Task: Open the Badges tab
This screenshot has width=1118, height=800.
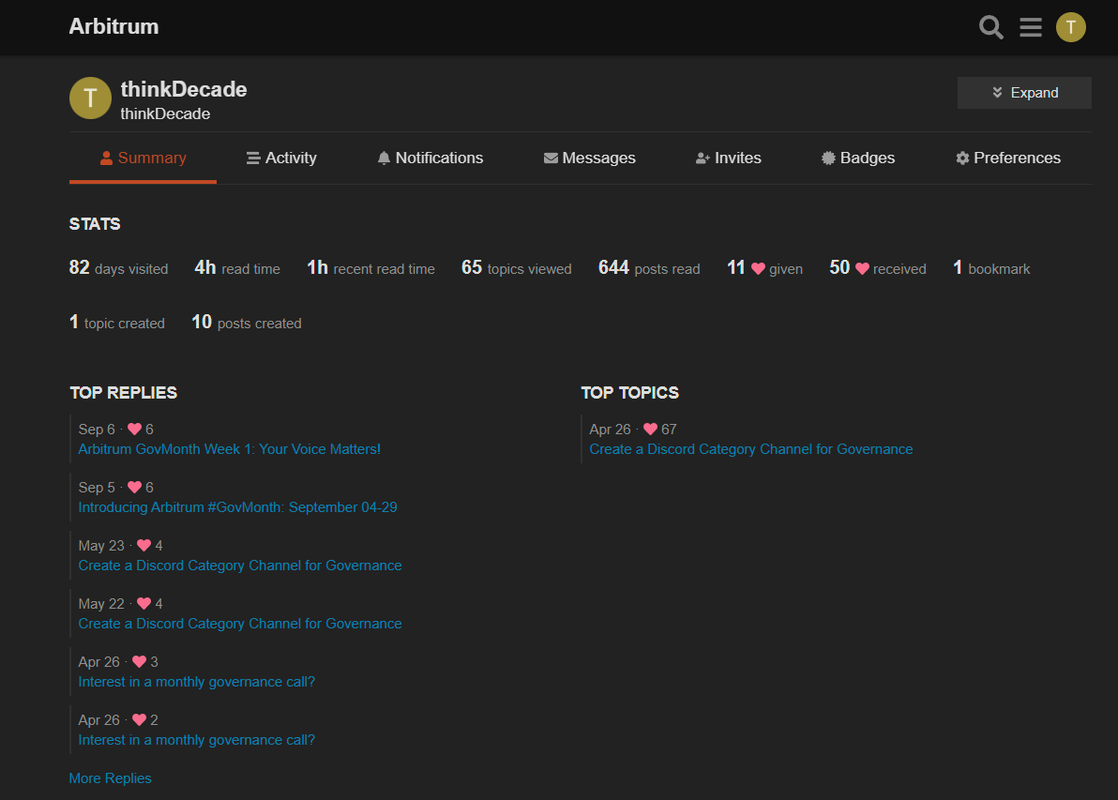Action: pos(858,158)
